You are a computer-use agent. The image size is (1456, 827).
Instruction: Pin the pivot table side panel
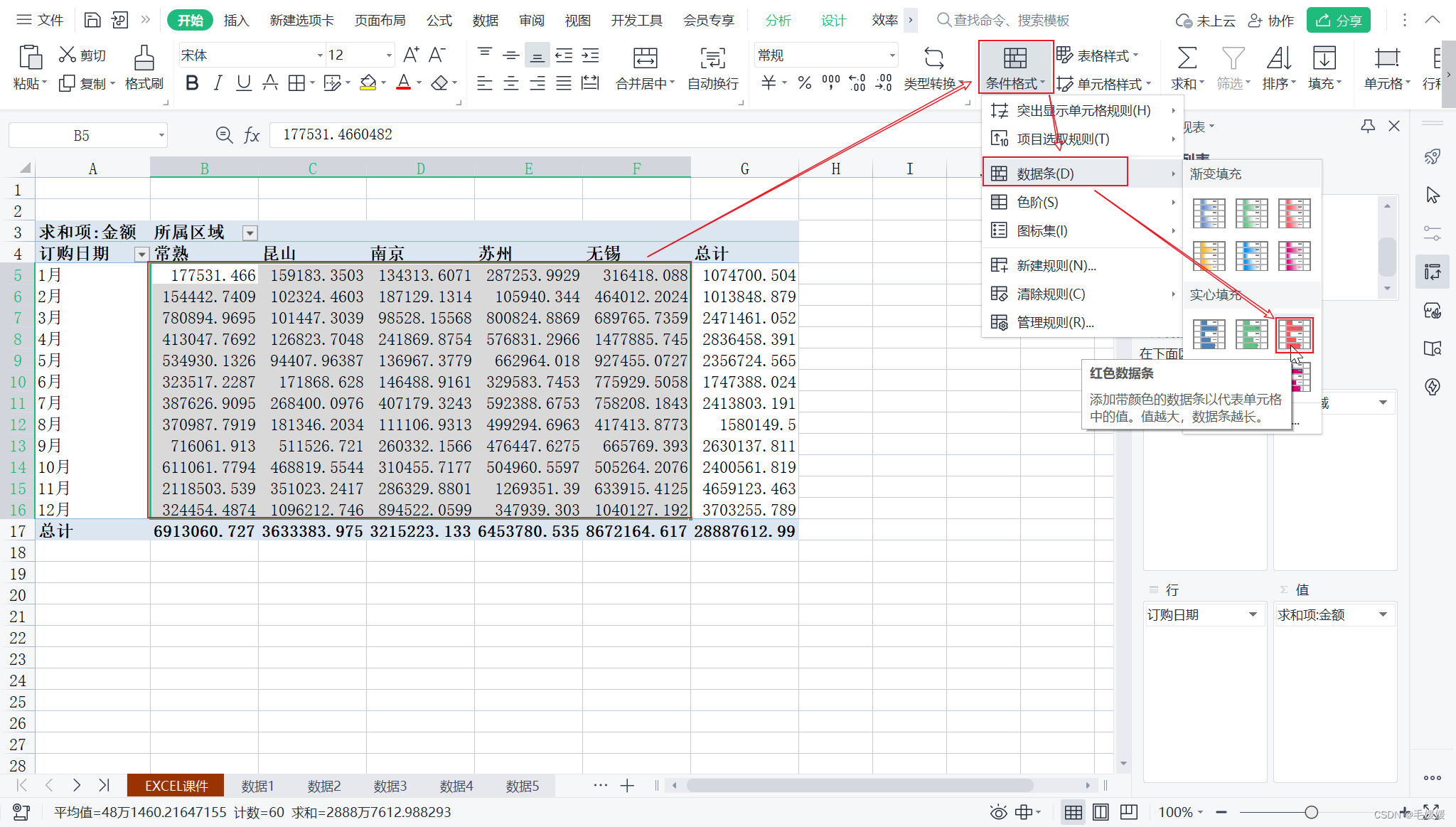tap(1367, 127)
